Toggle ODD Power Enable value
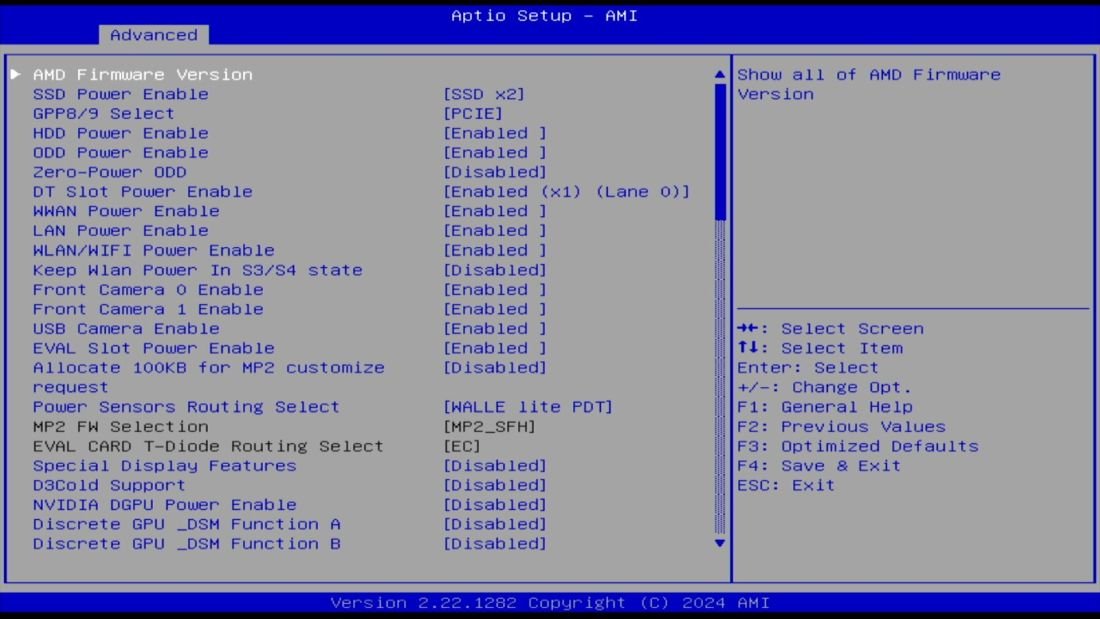 494,153
